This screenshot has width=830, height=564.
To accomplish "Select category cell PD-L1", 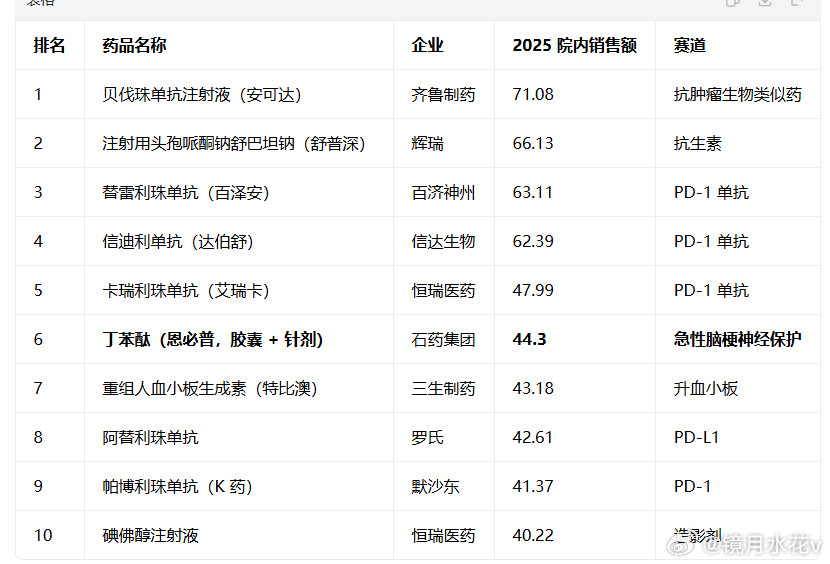I will coord(697,438).
